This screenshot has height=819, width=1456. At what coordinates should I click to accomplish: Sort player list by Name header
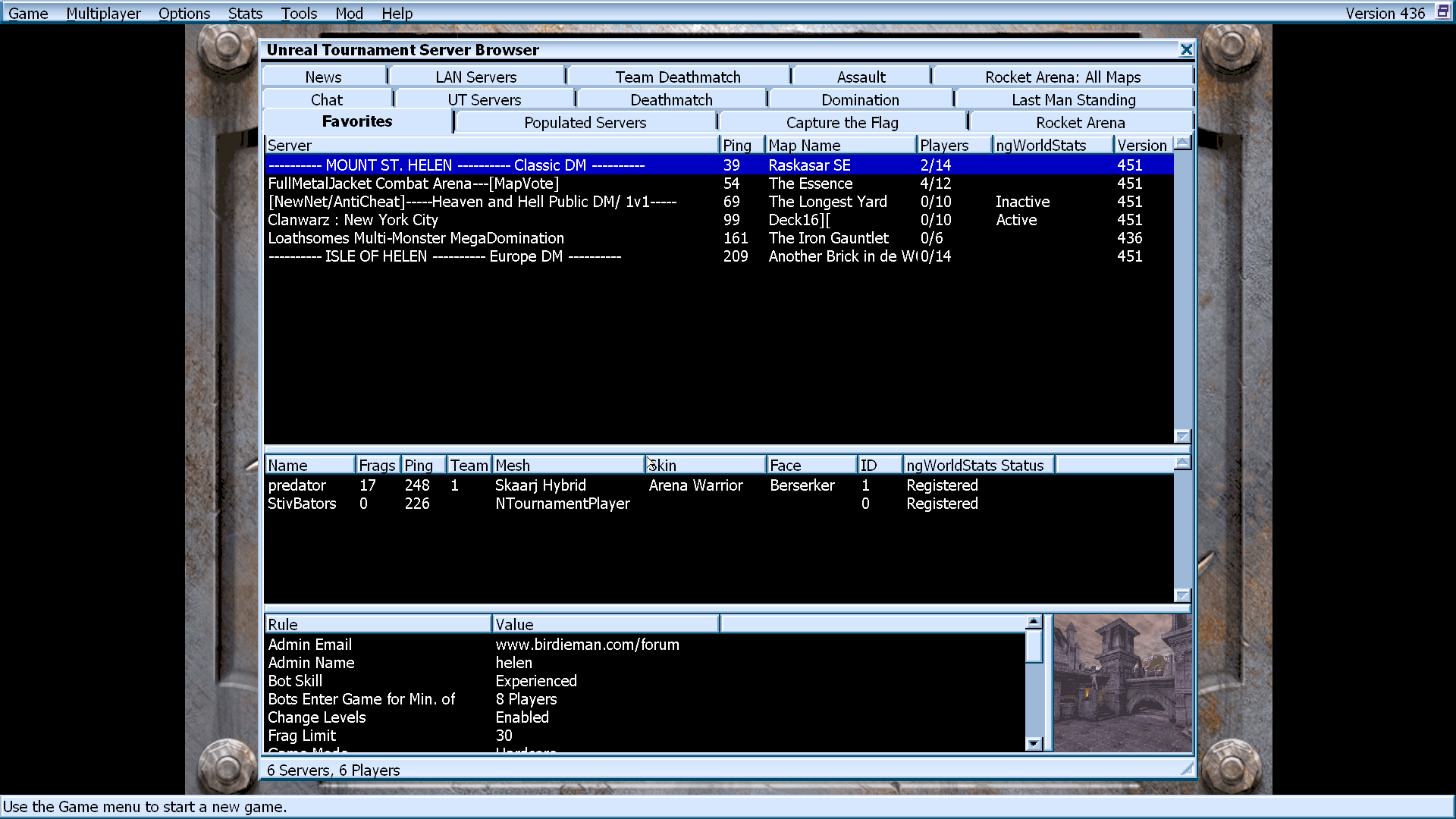[309, 465]
